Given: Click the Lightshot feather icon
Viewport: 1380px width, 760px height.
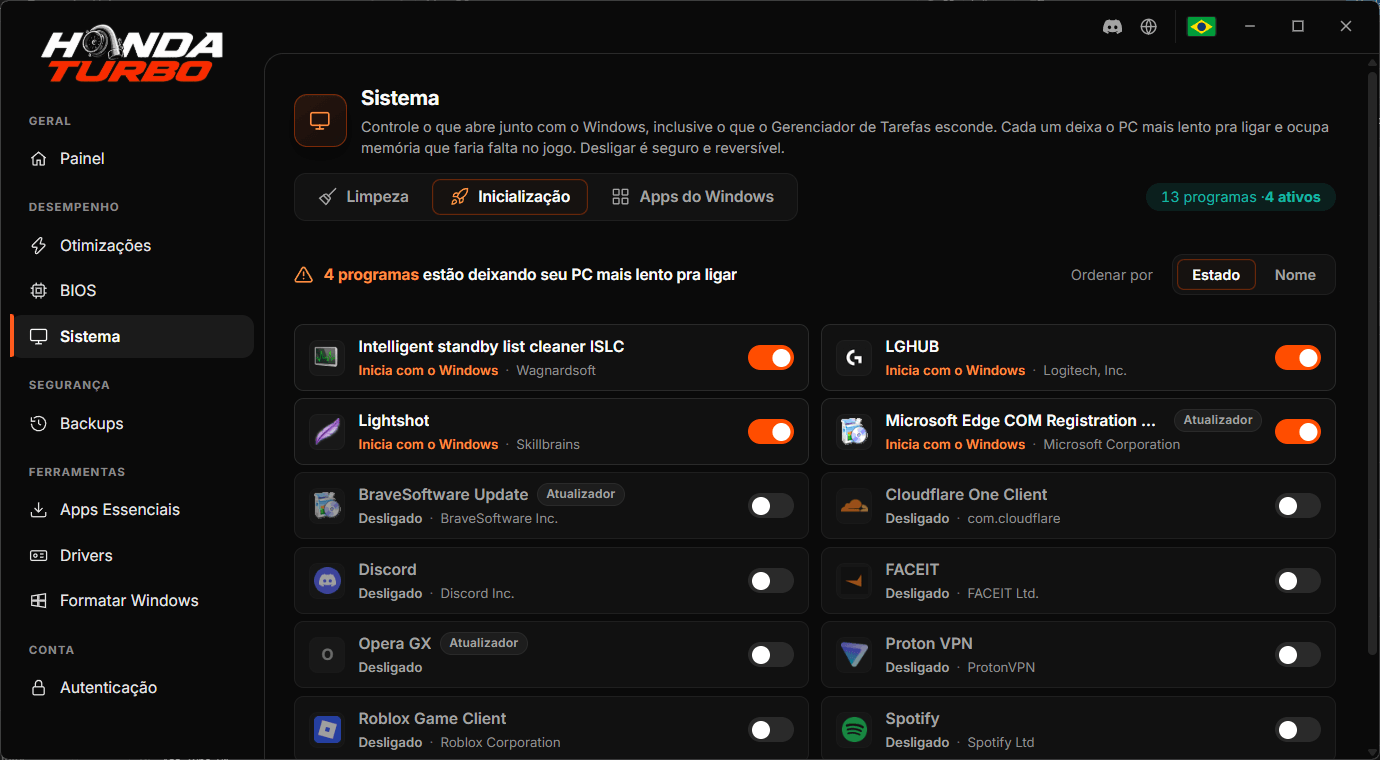Looking at the screenshot, I should coord(327,431).
